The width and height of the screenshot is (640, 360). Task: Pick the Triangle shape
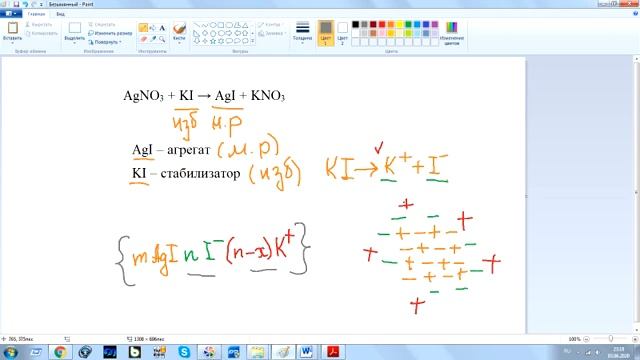[x=245, y=25]
